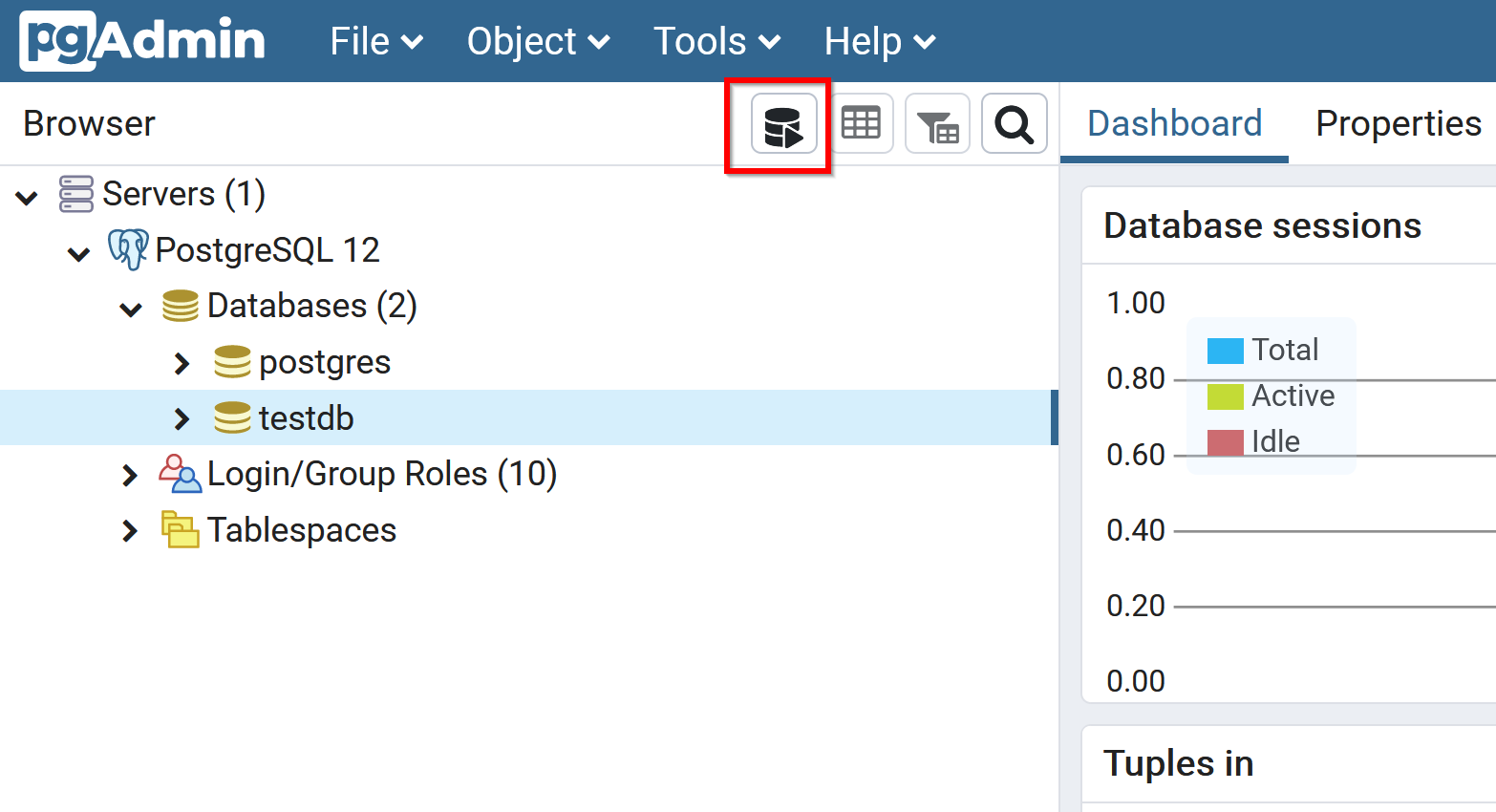Click the PostgreSQL 12 elephant icon
Viewport: 1496px width, 812px height.
coord(127,249)
